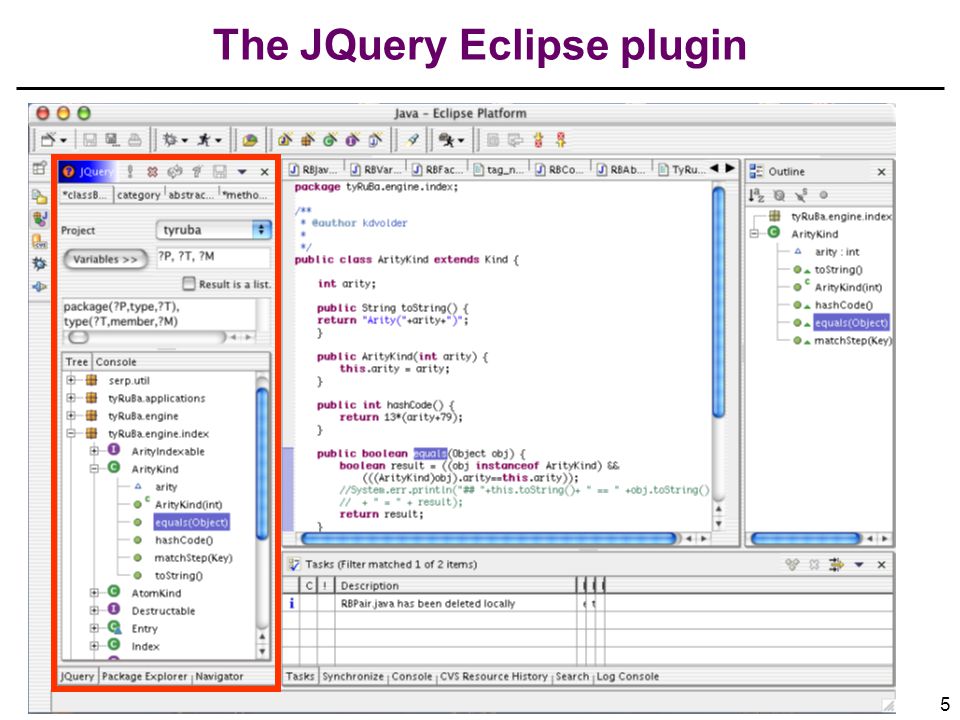Click the New Java Project toolbar icon

(x=285, y=140)
